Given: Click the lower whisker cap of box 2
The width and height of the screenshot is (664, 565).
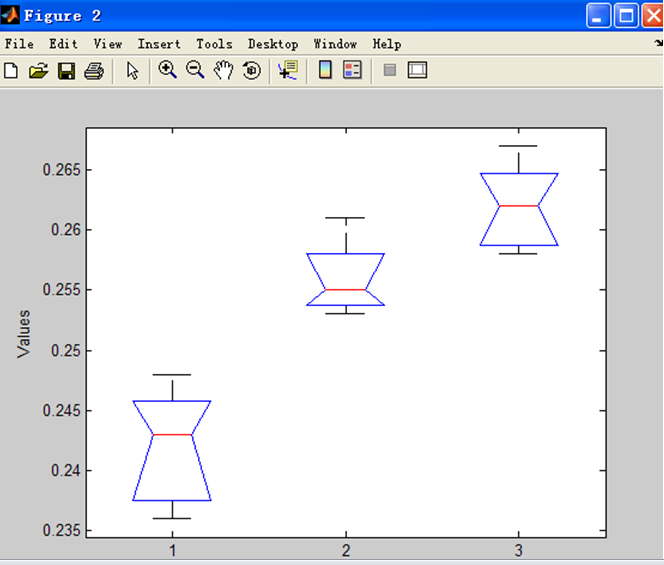Looking at the screenshot, I should click(345, 314).
